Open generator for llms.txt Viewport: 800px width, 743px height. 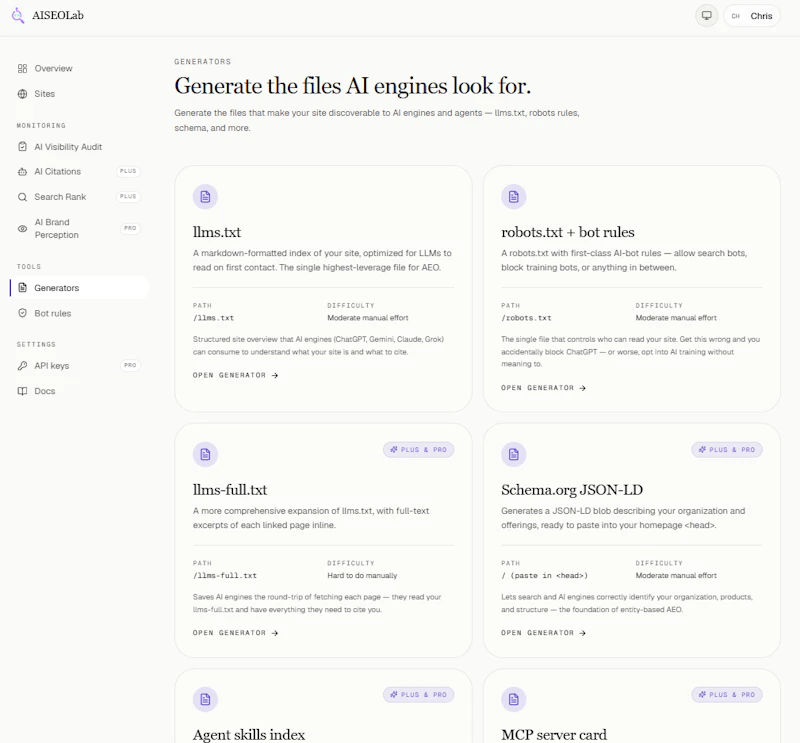236,375
